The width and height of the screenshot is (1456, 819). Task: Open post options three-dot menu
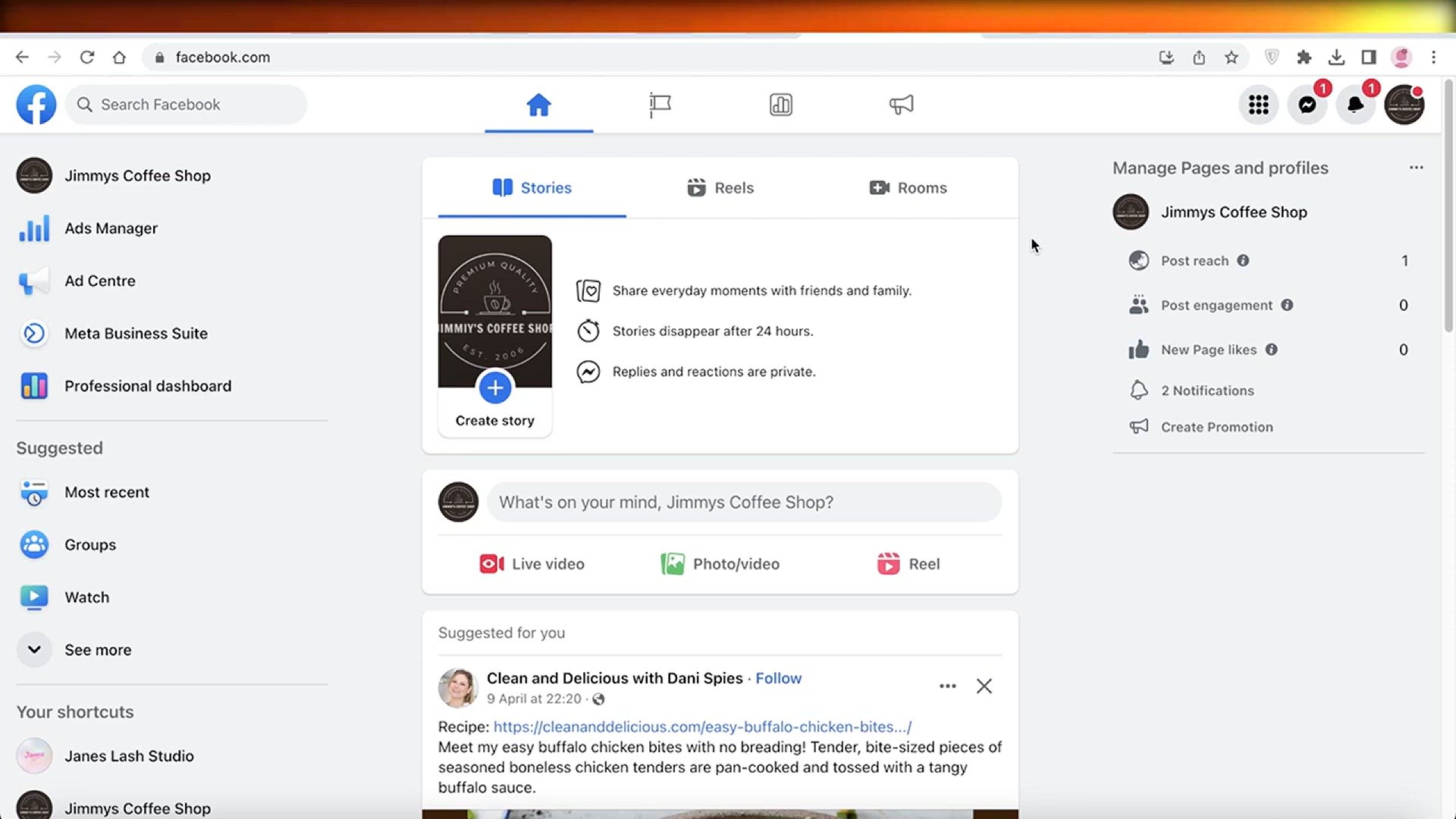pos(948,686)
